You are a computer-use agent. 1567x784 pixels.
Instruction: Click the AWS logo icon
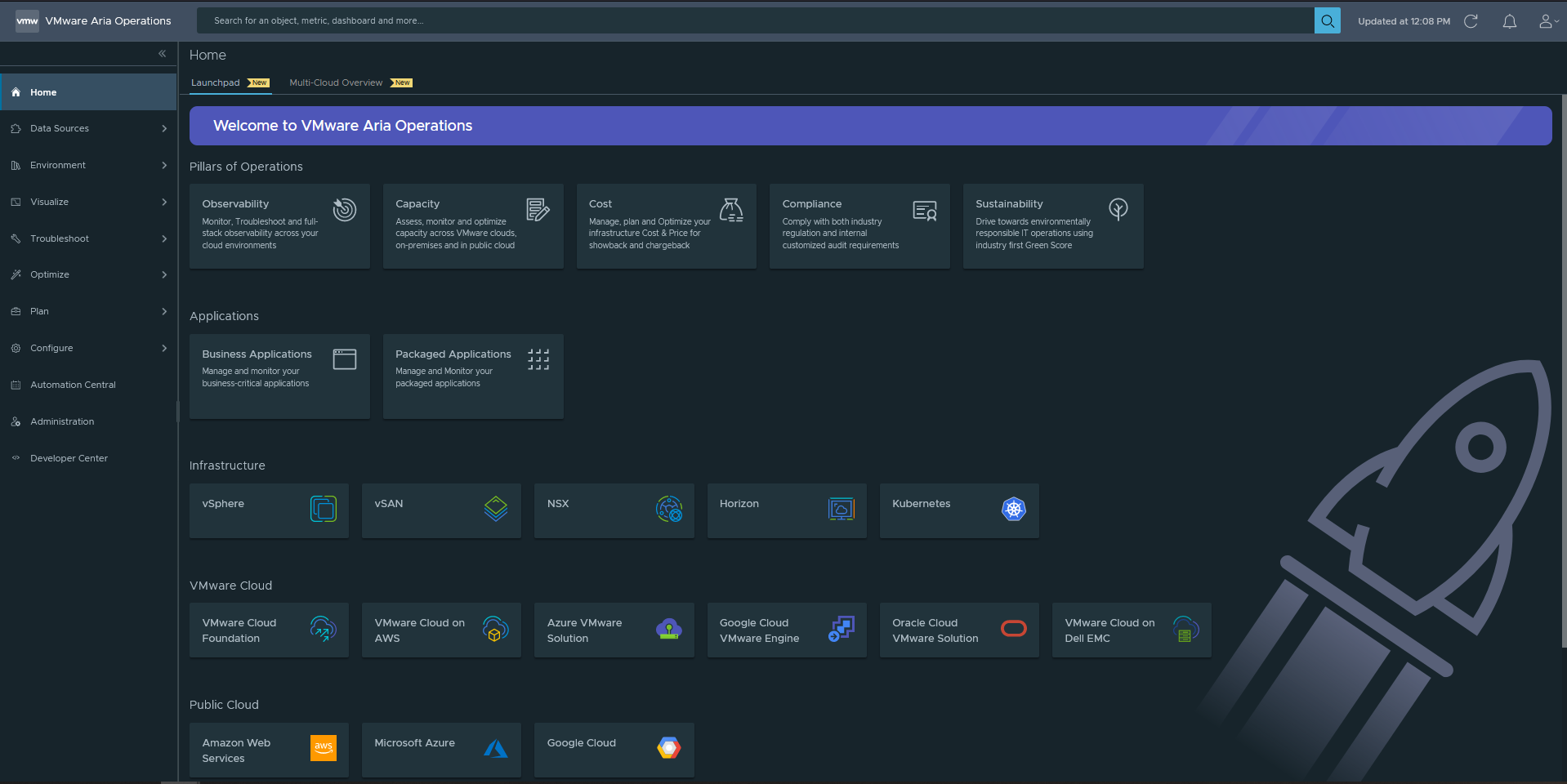324,748
